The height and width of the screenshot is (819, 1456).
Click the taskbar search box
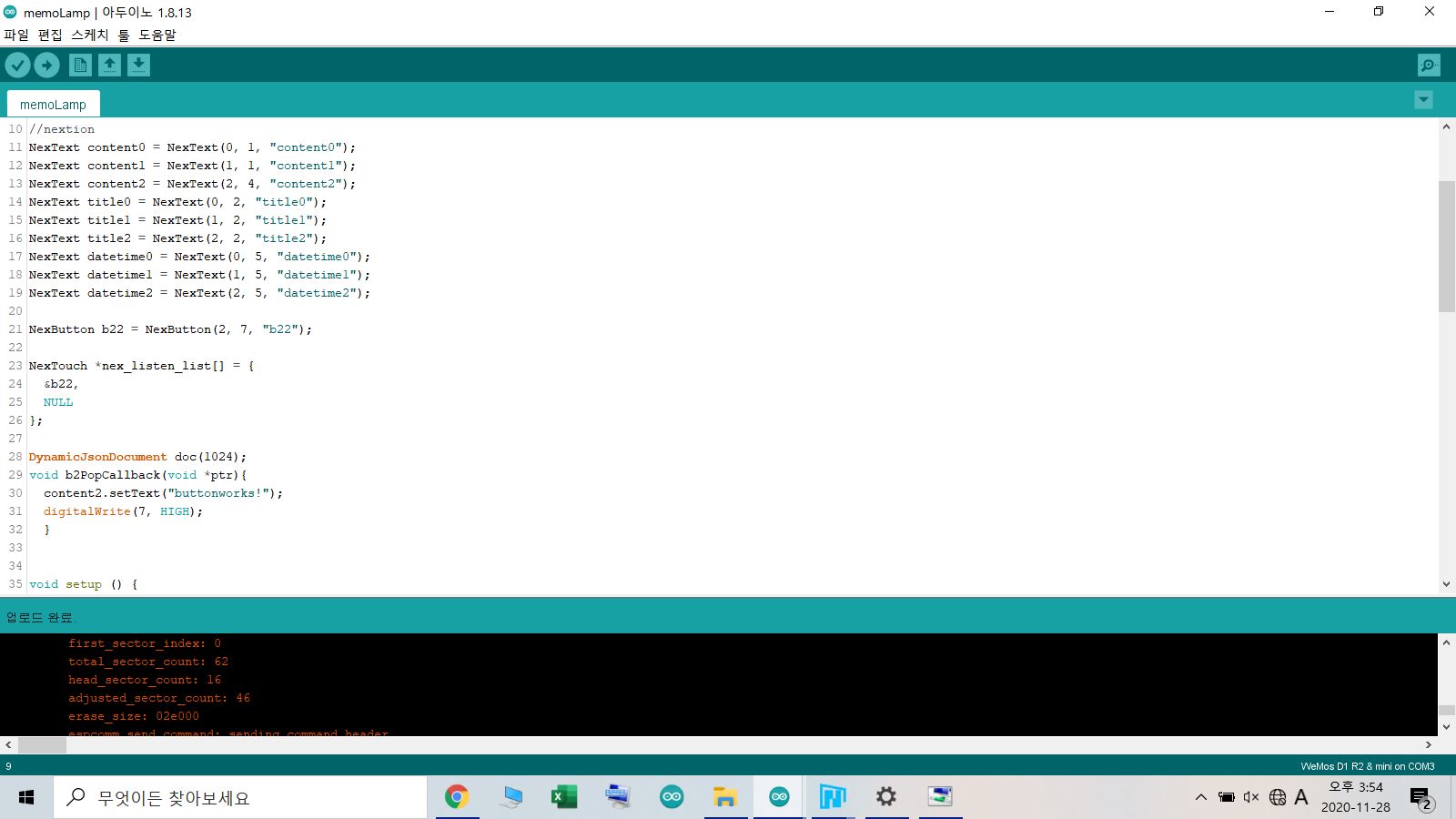(240, 797)
